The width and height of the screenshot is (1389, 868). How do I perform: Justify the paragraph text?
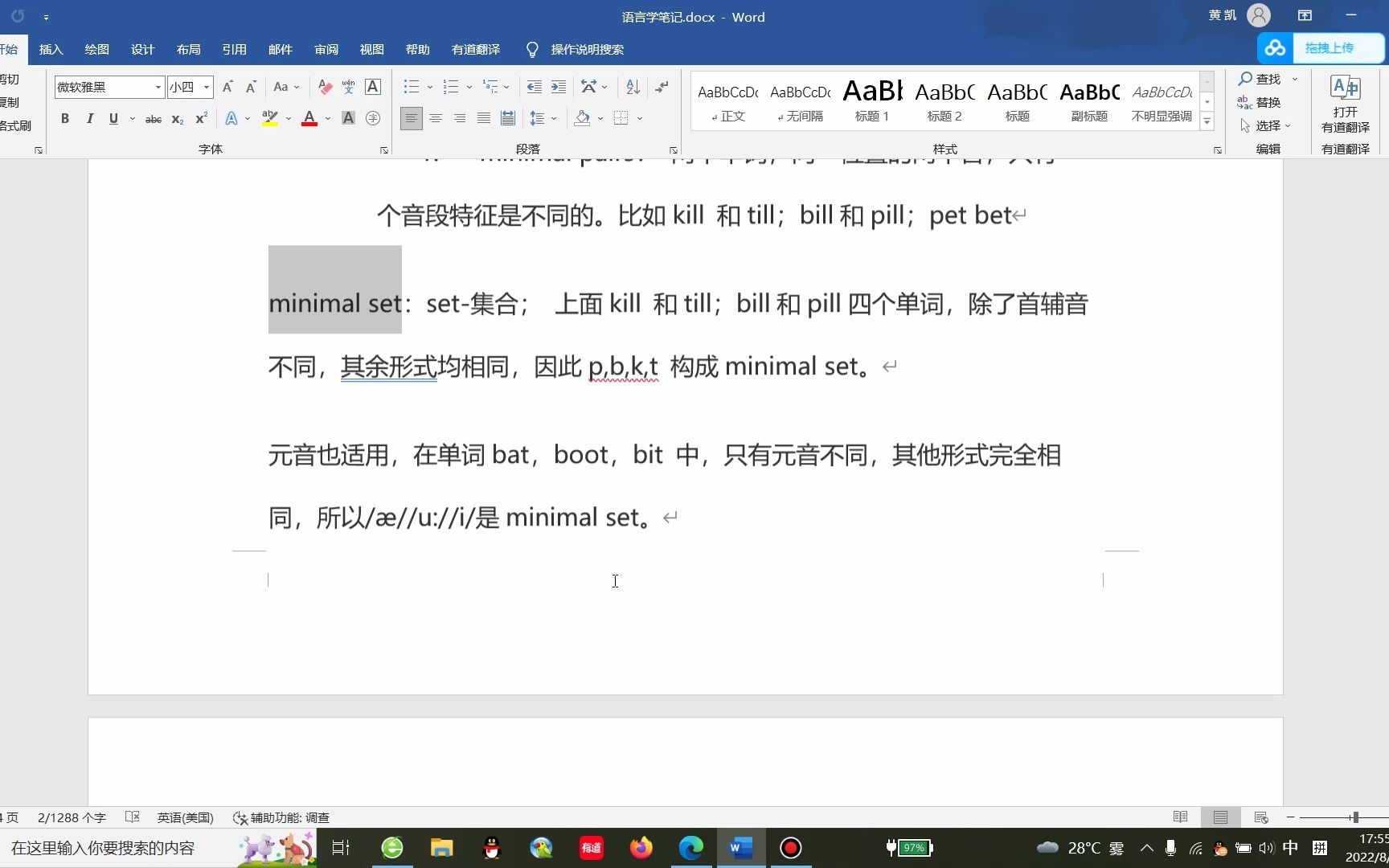(484, 118)
